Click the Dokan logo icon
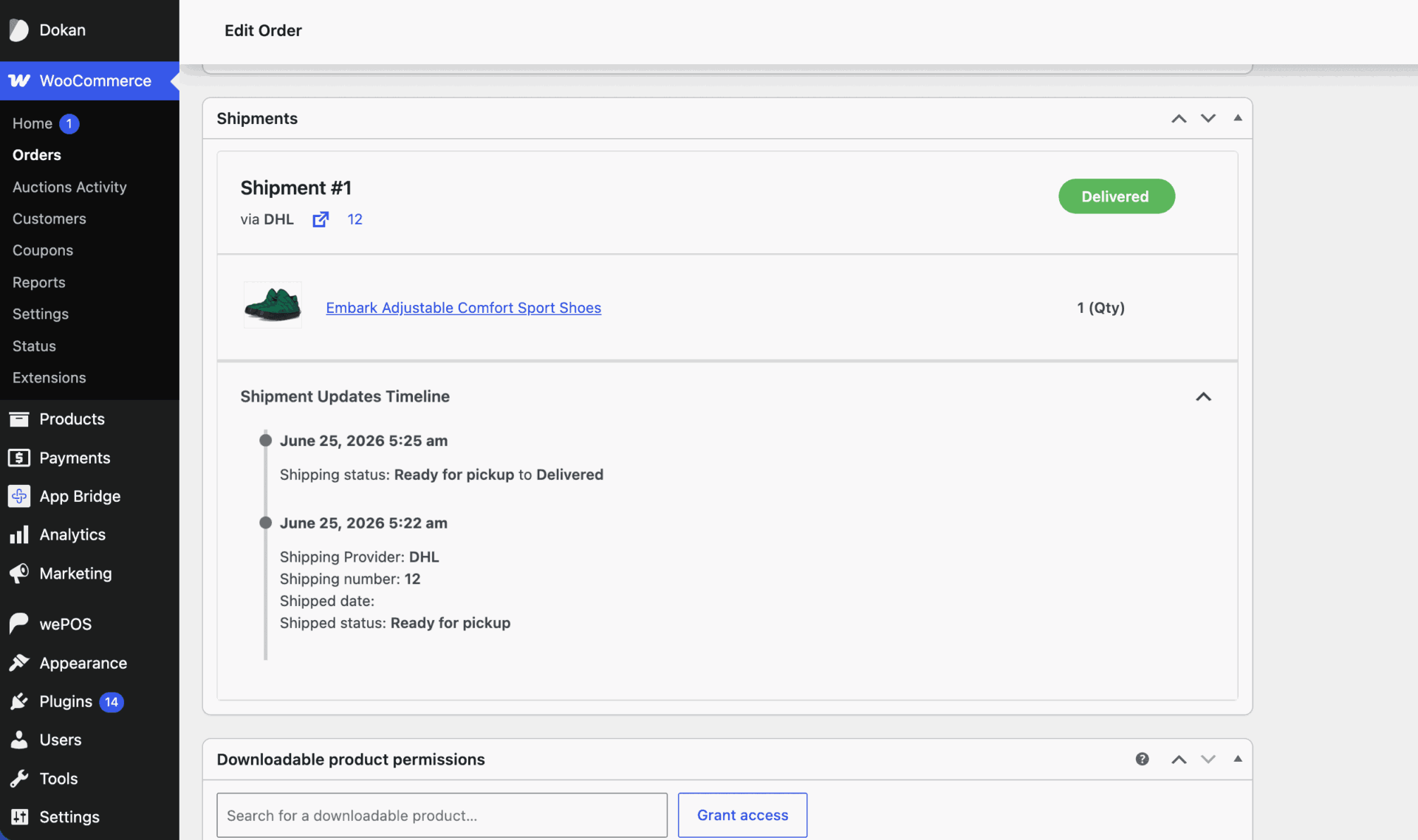 [19, 30]
